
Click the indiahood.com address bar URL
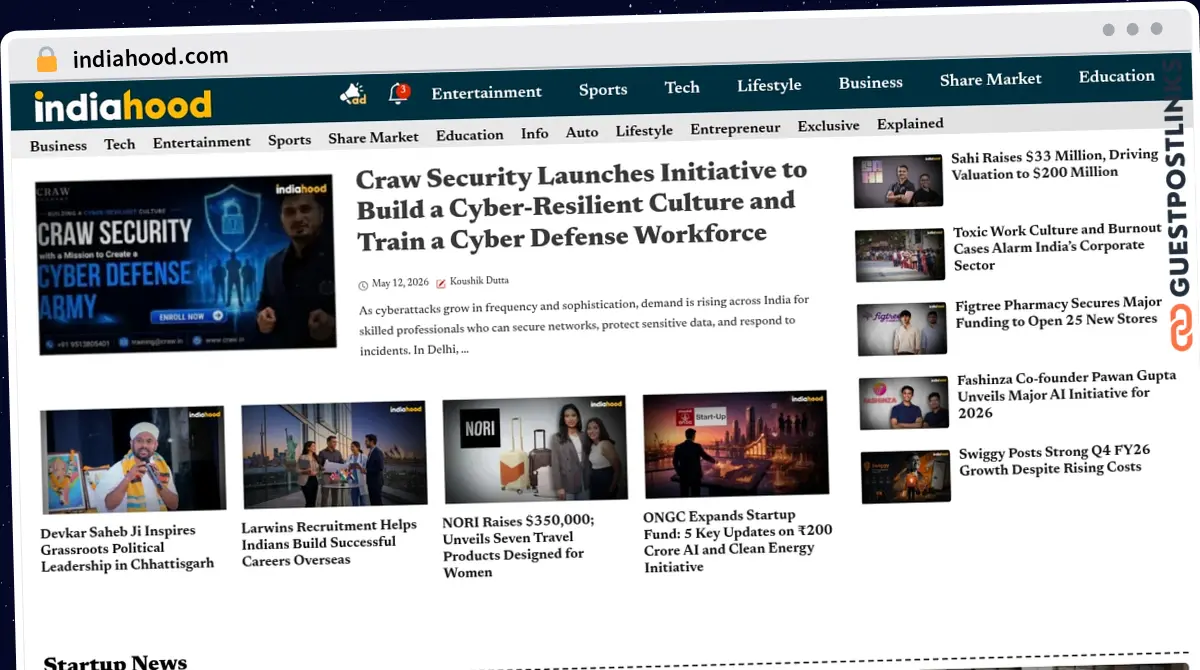[150, 58]
